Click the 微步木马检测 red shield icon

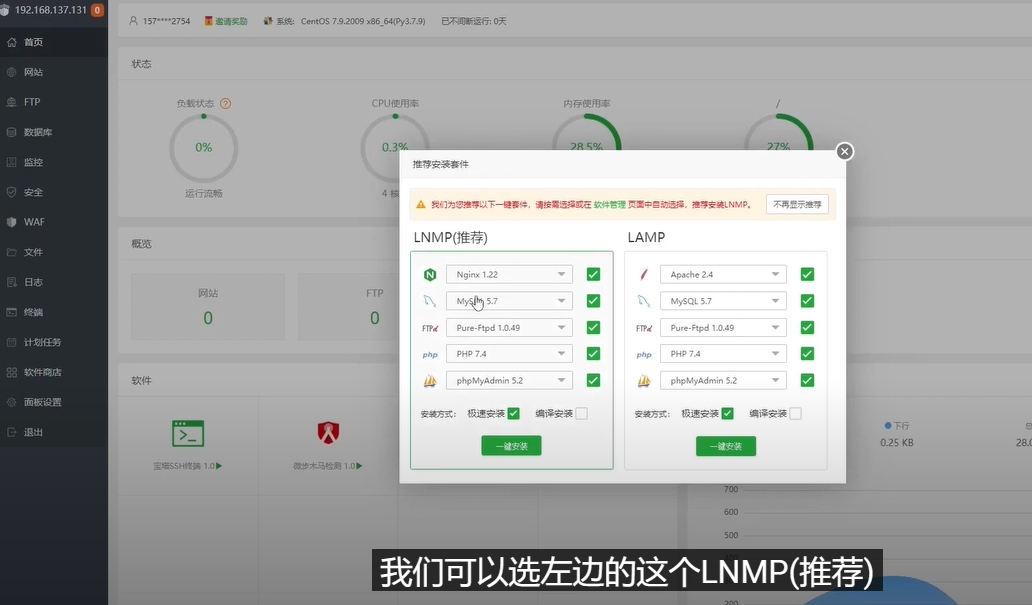click(x=328, y=433)
